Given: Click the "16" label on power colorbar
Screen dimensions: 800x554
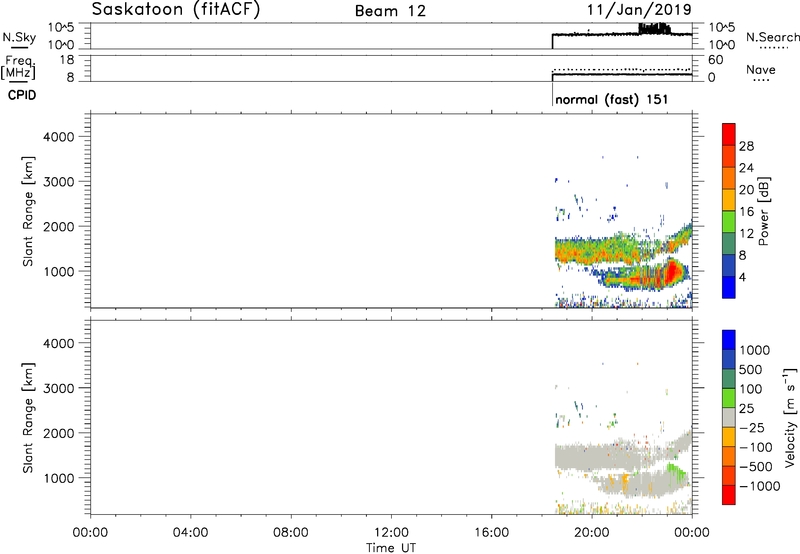Looking at the screenshot, I should pos(746,211).
